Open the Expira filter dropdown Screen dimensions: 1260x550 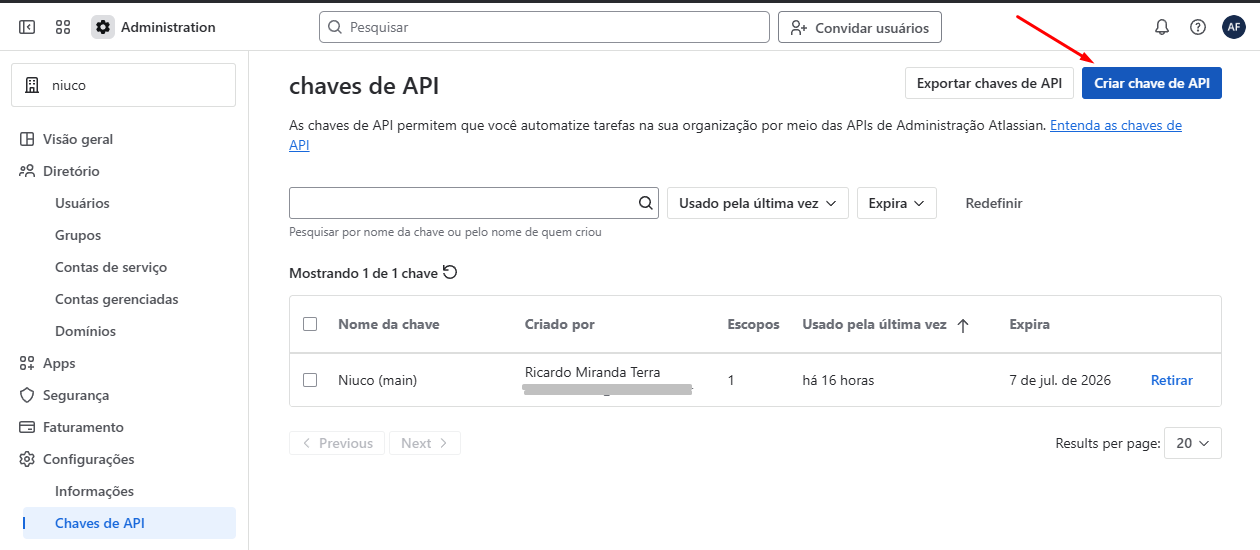[x=897, y=203]
